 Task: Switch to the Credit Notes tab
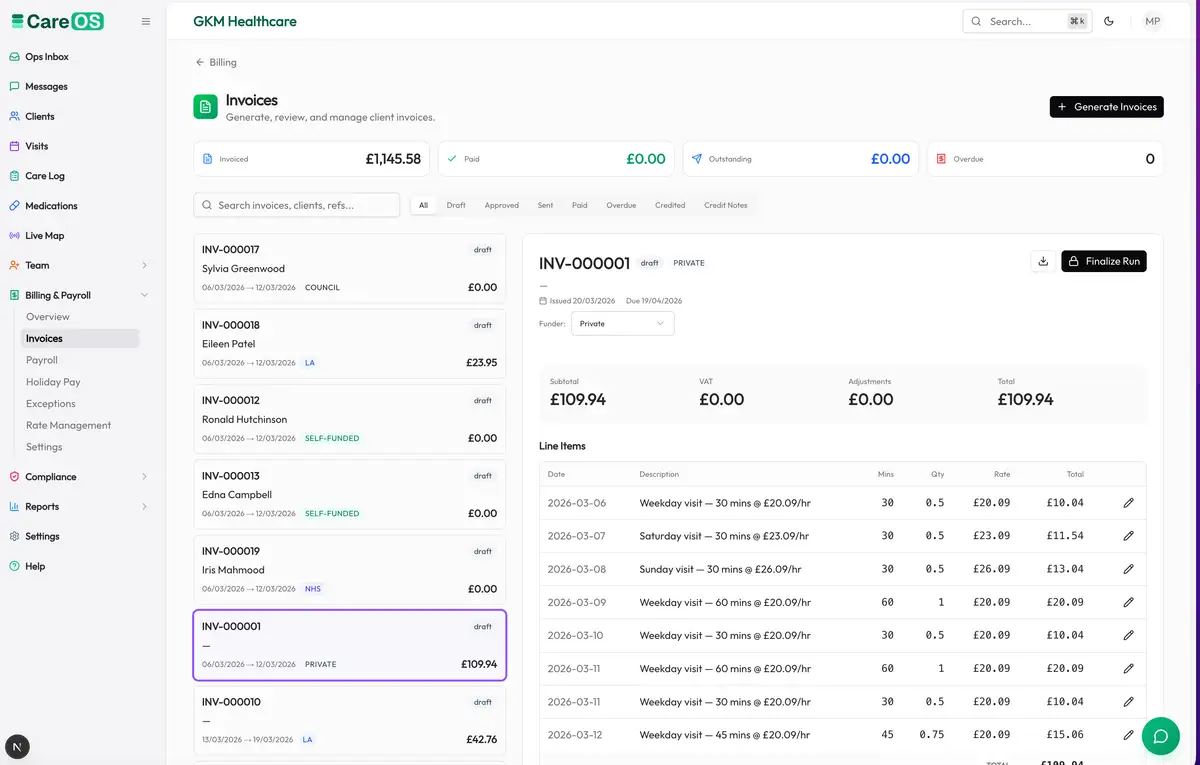tap(725, 205)
